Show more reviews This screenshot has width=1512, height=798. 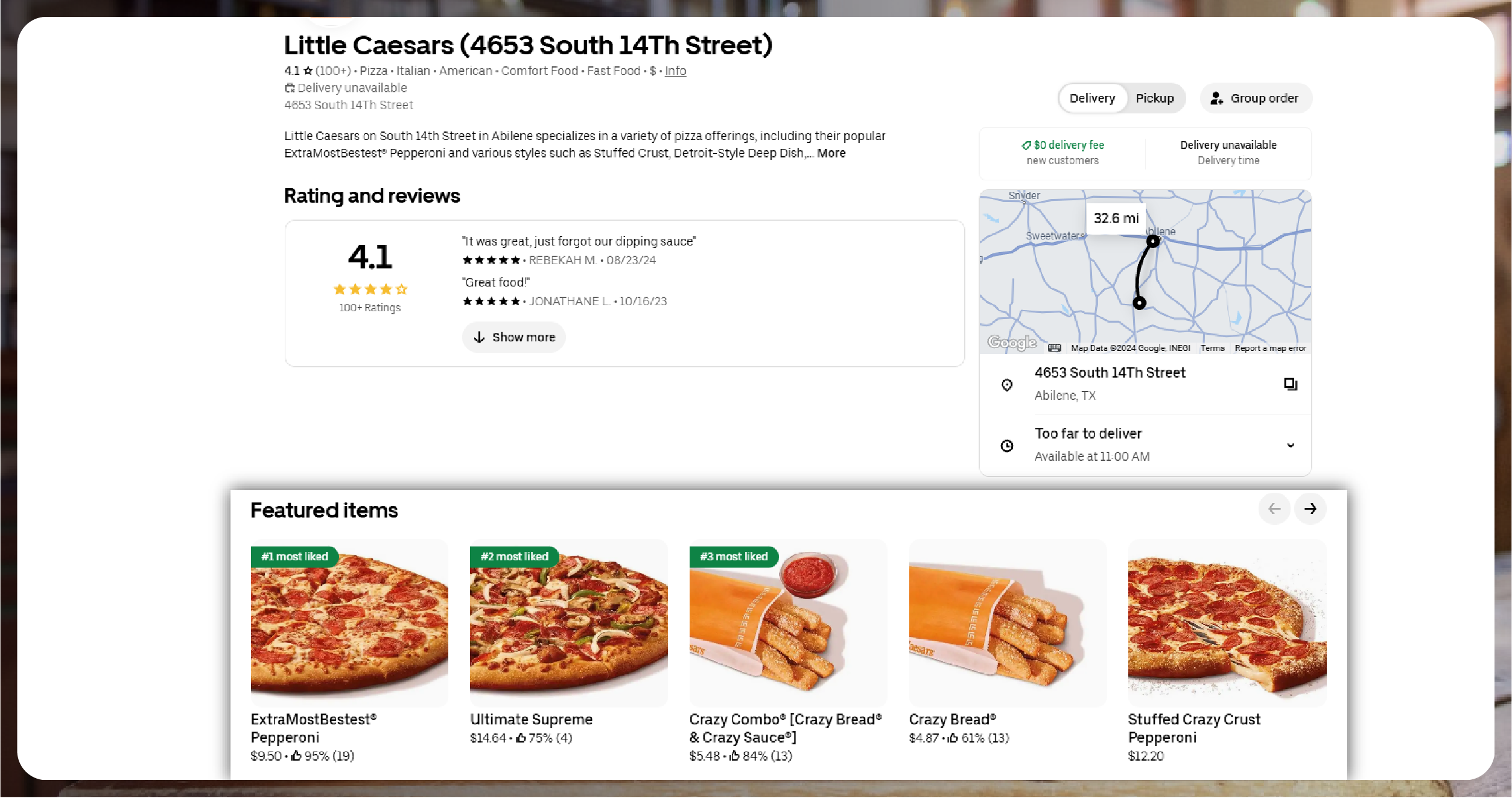[513, 337]
